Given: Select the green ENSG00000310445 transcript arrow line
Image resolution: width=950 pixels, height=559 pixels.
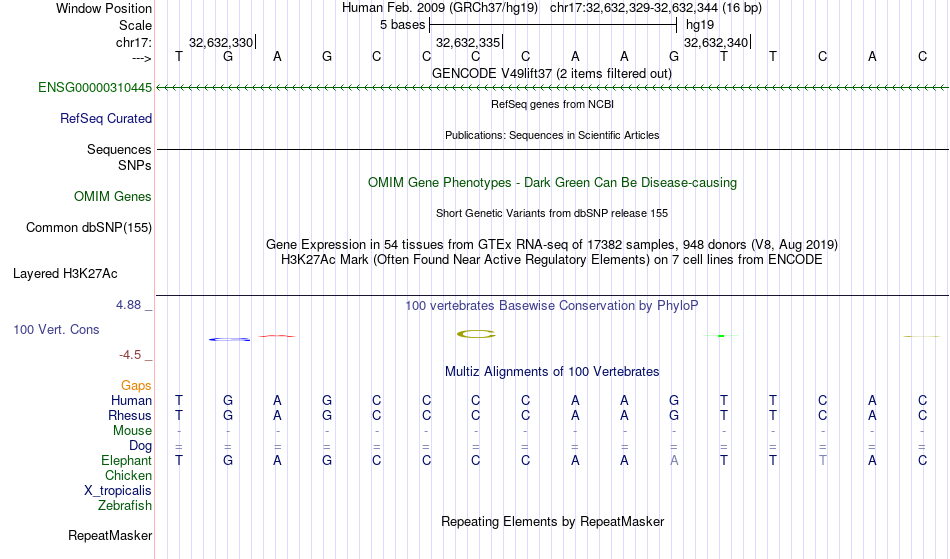Looking at the screenshot, I should coord(552,88).
